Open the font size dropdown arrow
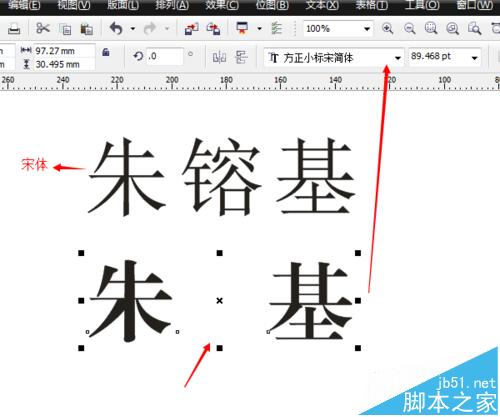 (474, 58)
